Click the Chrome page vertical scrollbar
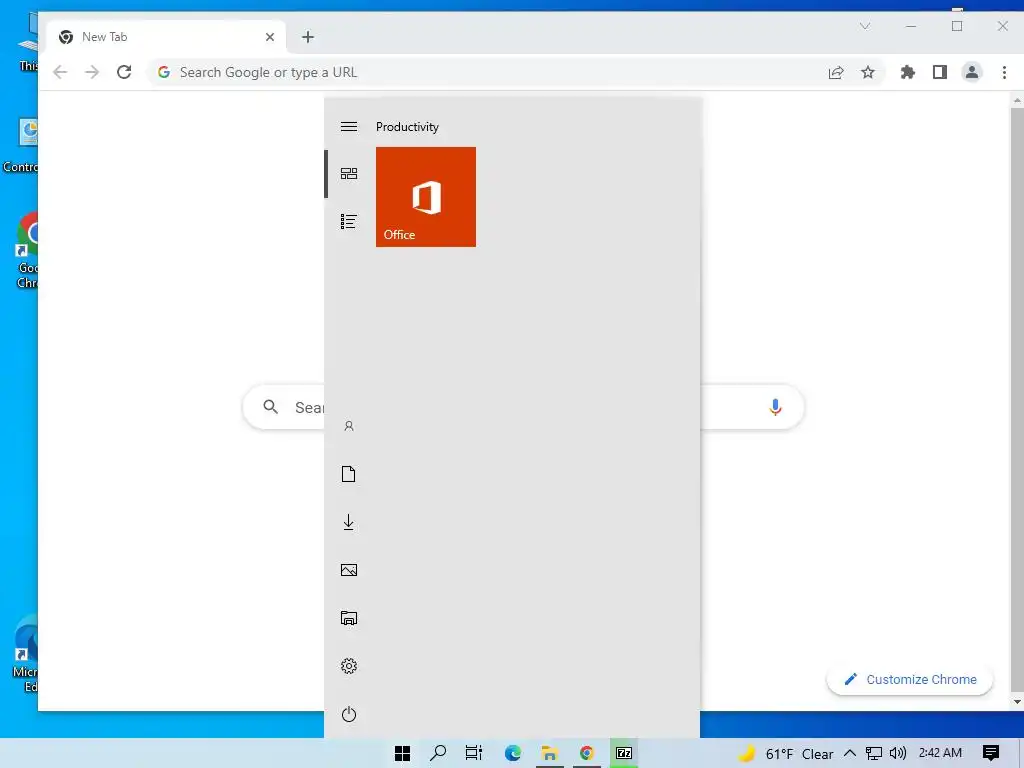Screen dimensions: 1024x768 [1017, 398]
